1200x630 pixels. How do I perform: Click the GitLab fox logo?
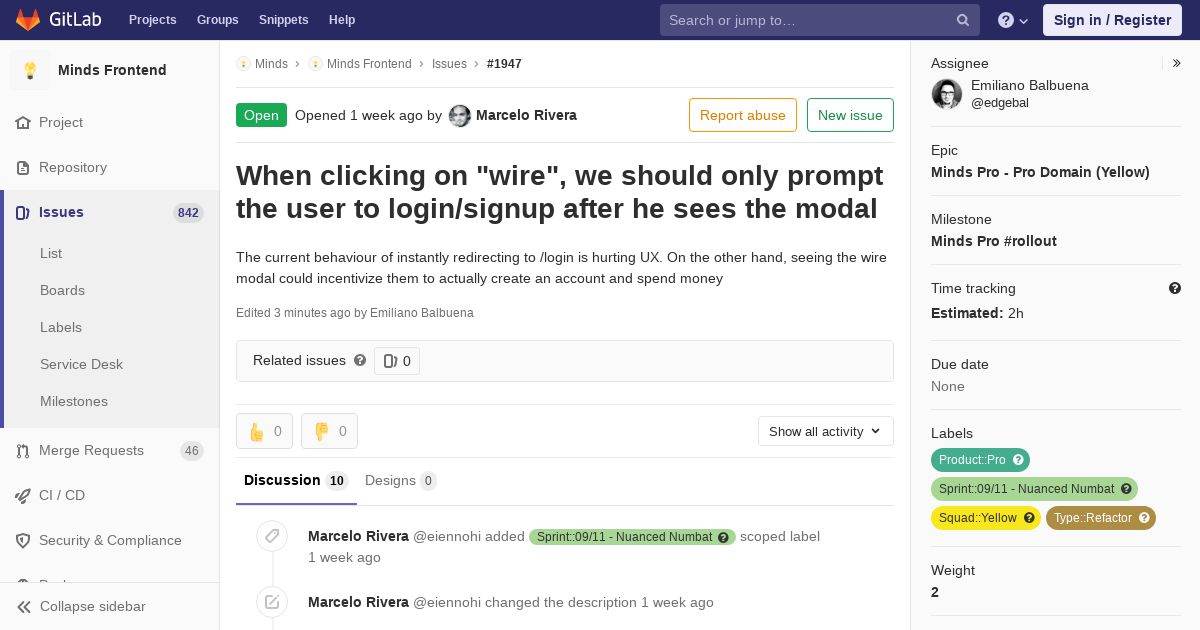28,19
